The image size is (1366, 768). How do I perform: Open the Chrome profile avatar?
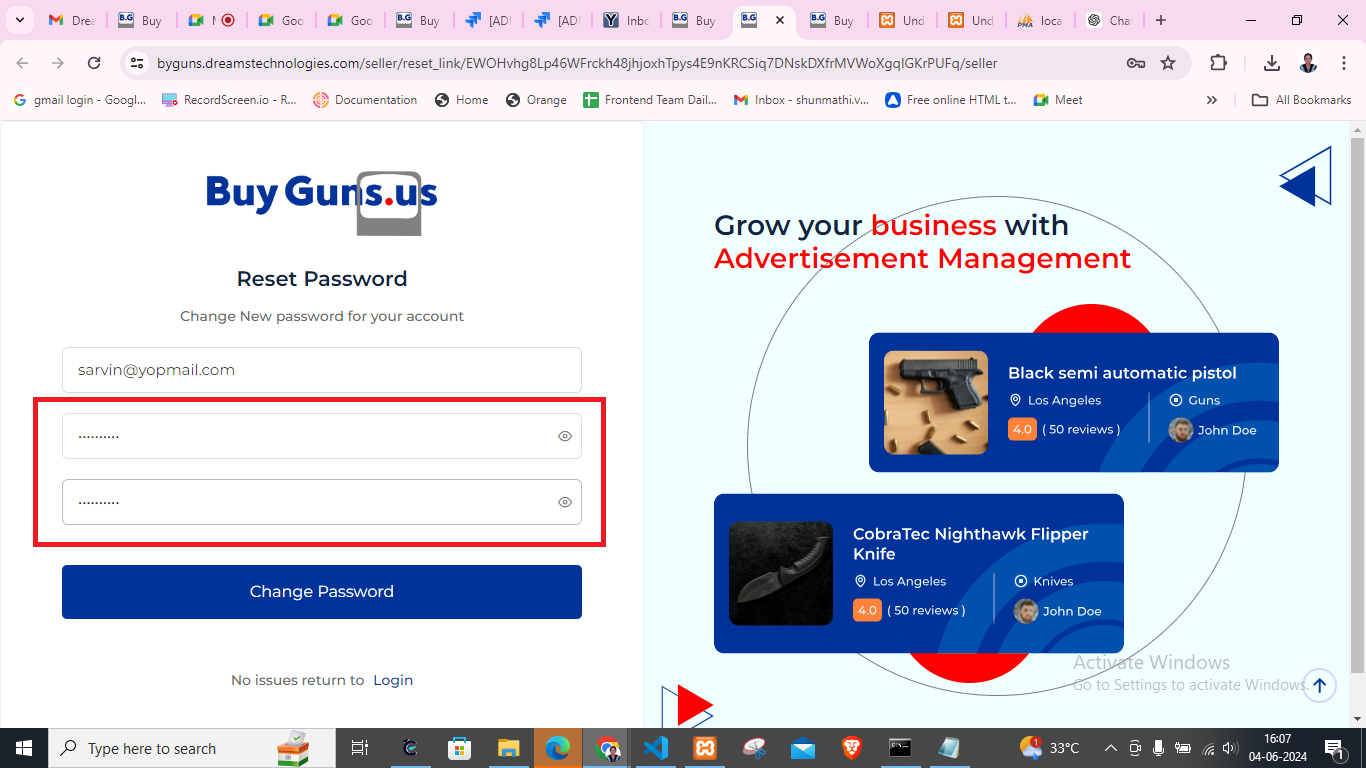1308,63
